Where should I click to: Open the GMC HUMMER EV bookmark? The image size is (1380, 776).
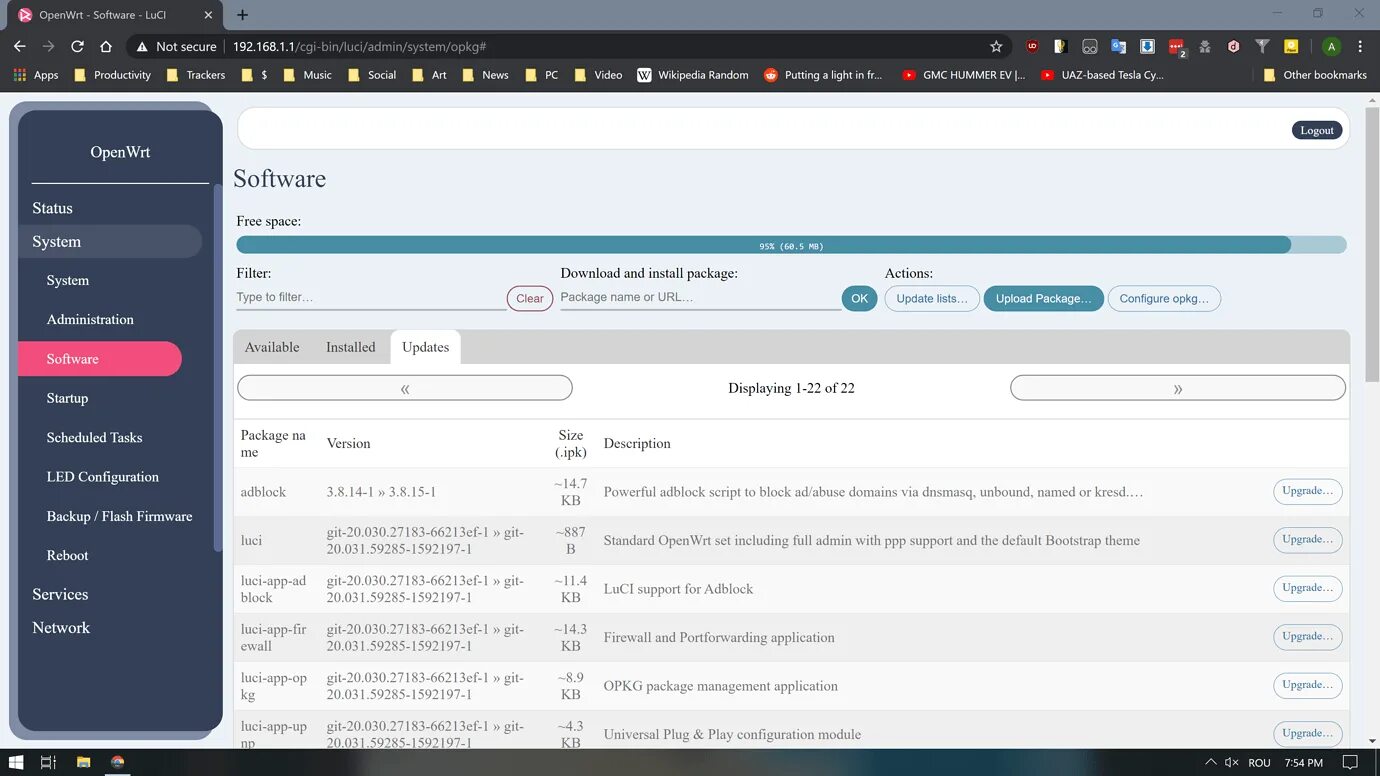964,75
